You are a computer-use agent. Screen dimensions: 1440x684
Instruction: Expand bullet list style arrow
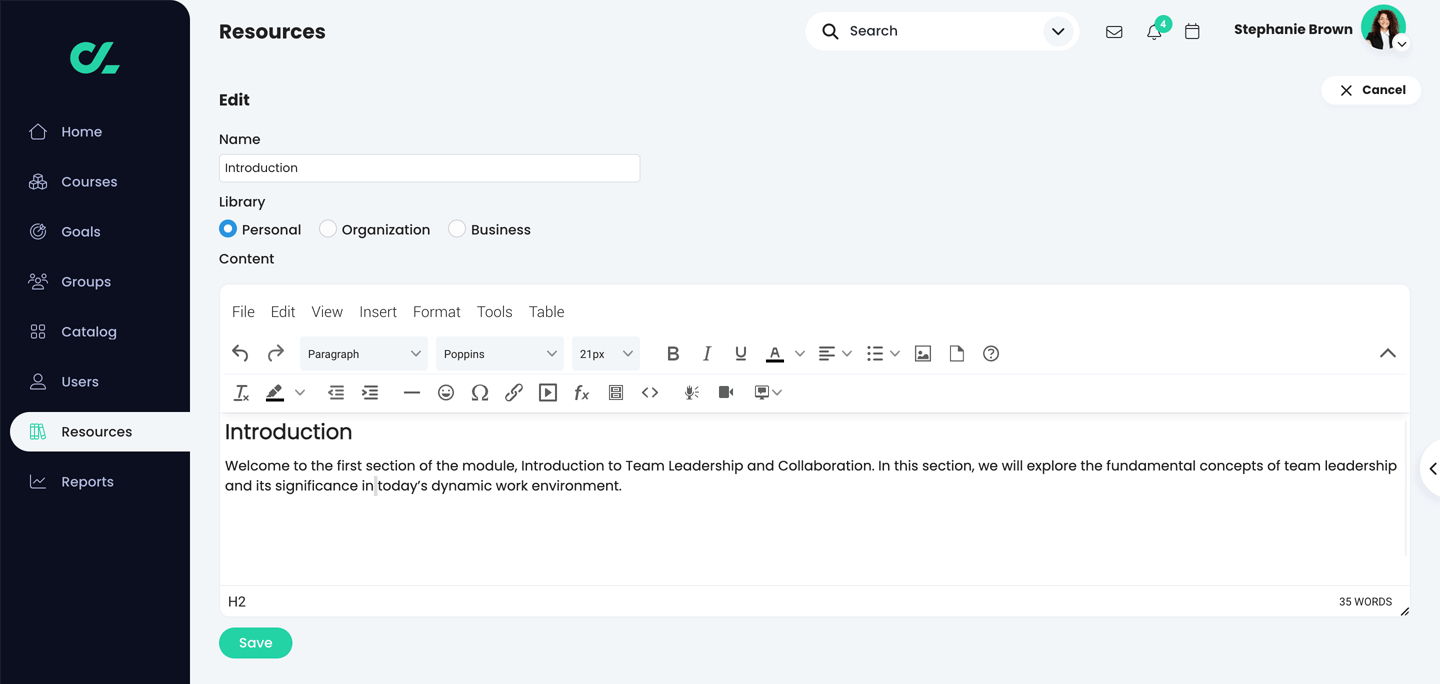(x=895, y=354)
